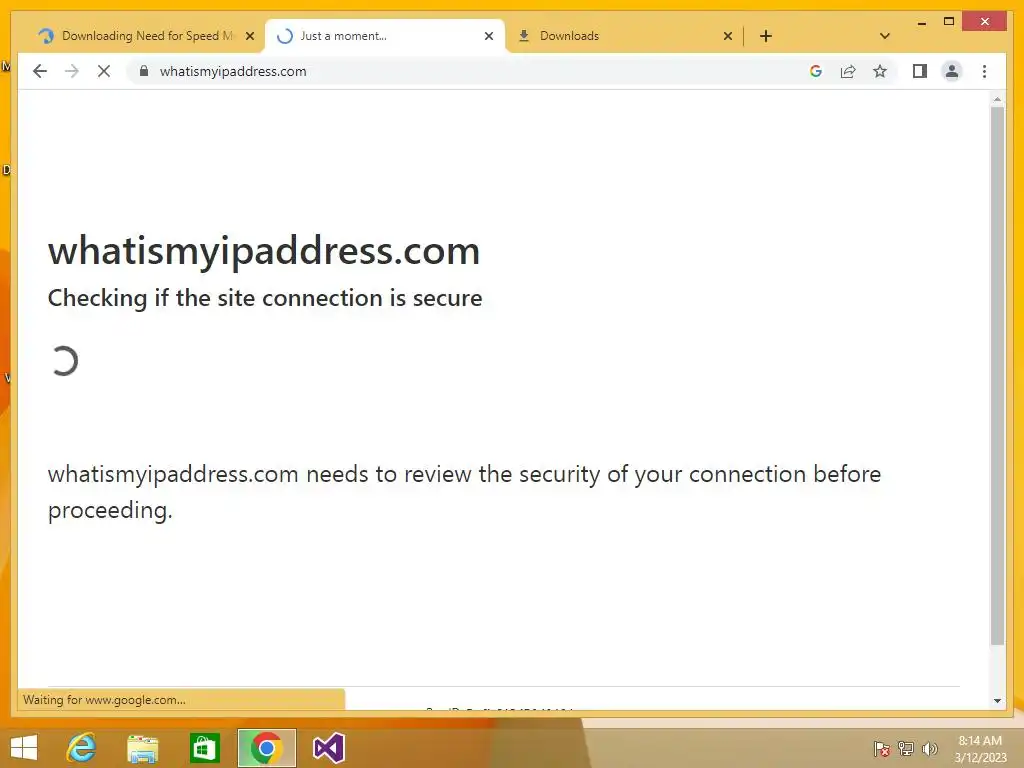Switch to the Downloads tab

point(624,36)
